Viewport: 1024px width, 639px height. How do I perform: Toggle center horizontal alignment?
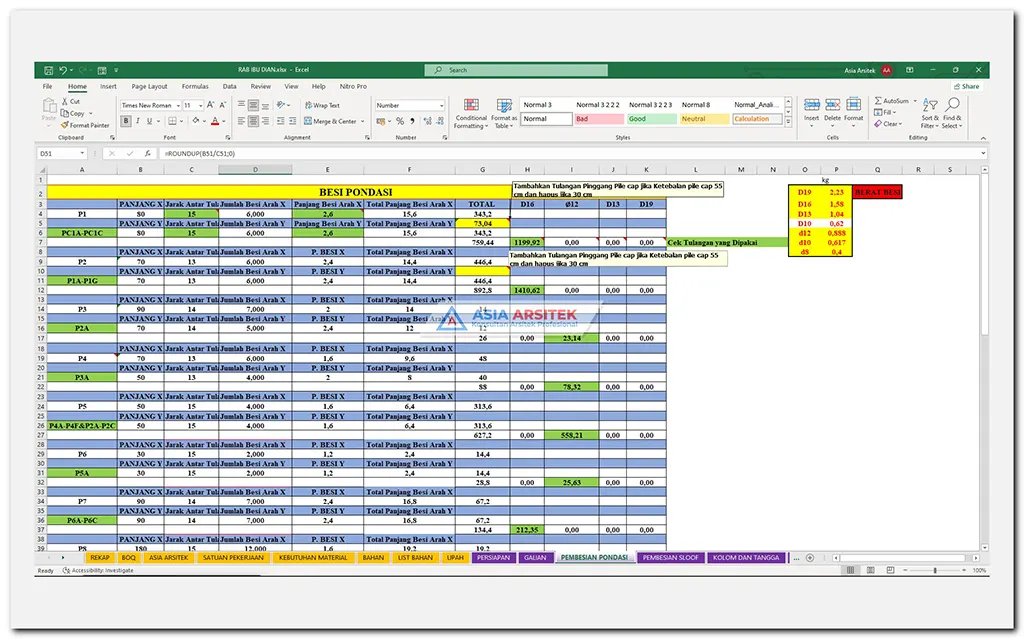[x=253, y=121]
